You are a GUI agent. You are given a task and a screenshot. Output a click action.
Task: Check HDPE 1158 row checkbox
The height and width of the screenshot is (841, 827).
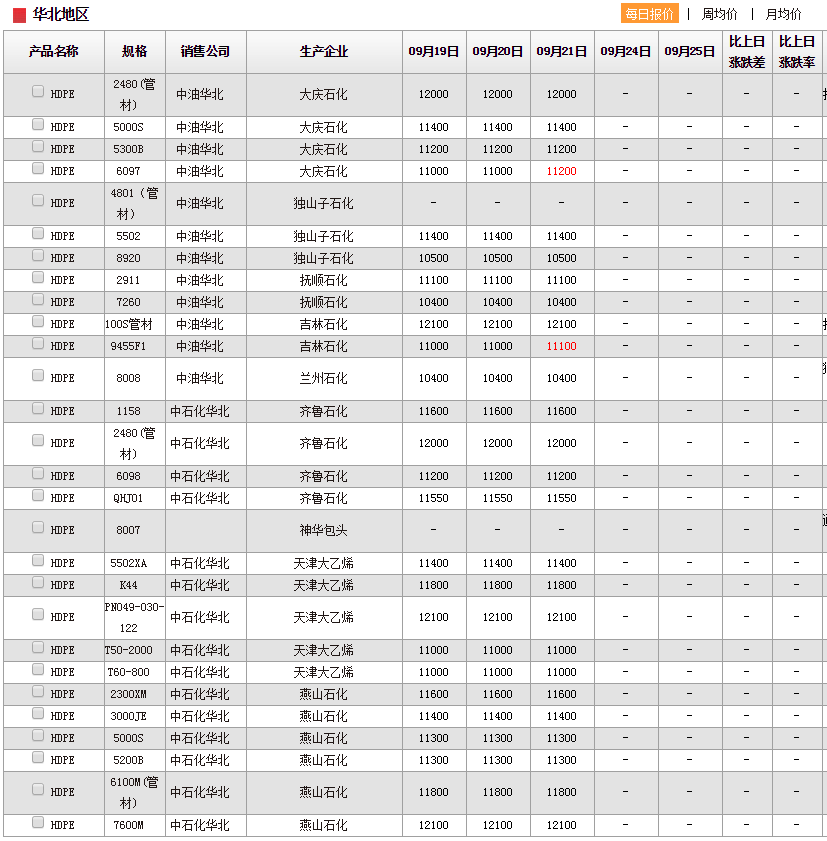[x=38, y=409]
